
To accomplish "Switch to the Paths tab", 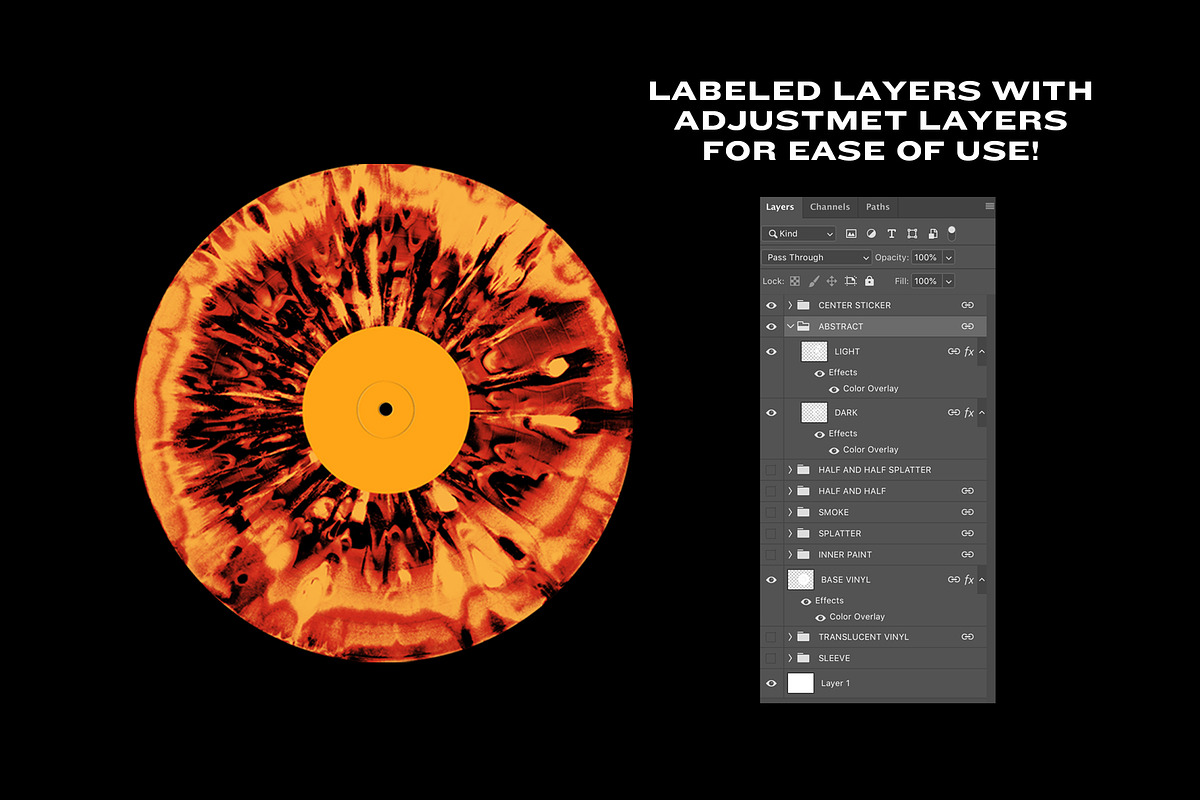I will coord(878,207).
